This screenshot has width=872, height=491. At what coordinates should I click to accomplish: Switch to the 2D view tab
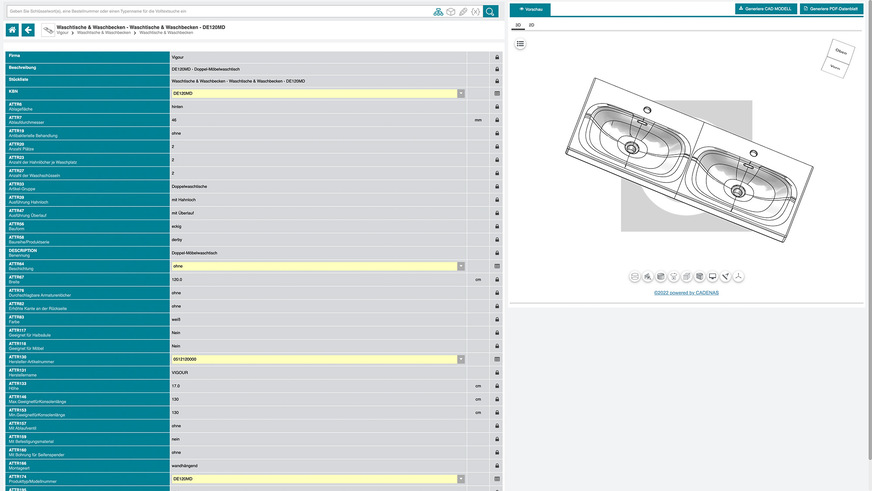[x=531, y=24]
